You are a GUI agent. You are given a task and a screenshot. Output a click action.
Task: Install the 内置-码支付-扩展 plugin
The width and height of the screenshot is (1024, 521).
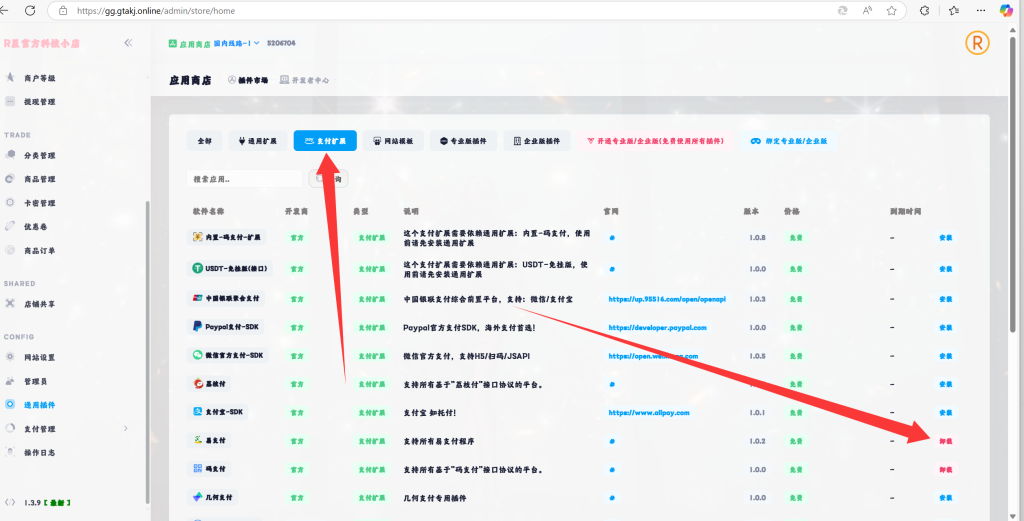pyautogui.click(x=945, y=238)
